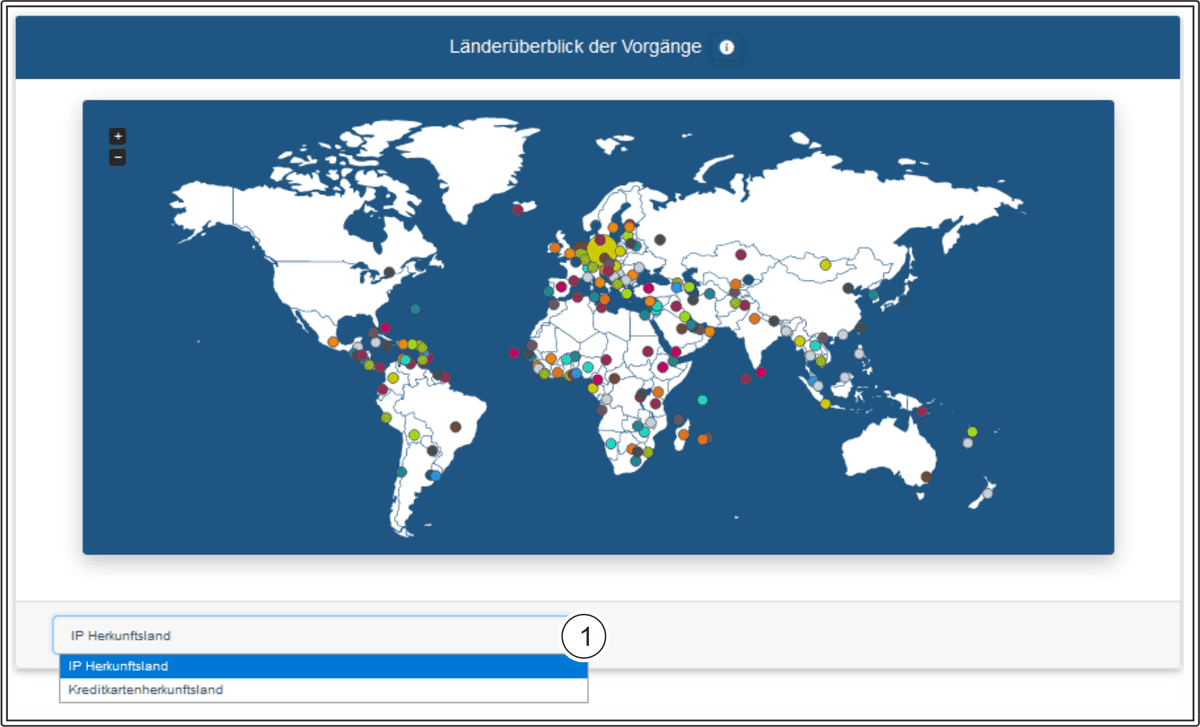Viewport: 1200px width, 727px height.
Task: Click the gray marker in western Russia
Action: pyautogui.click(x=659, y=239)
